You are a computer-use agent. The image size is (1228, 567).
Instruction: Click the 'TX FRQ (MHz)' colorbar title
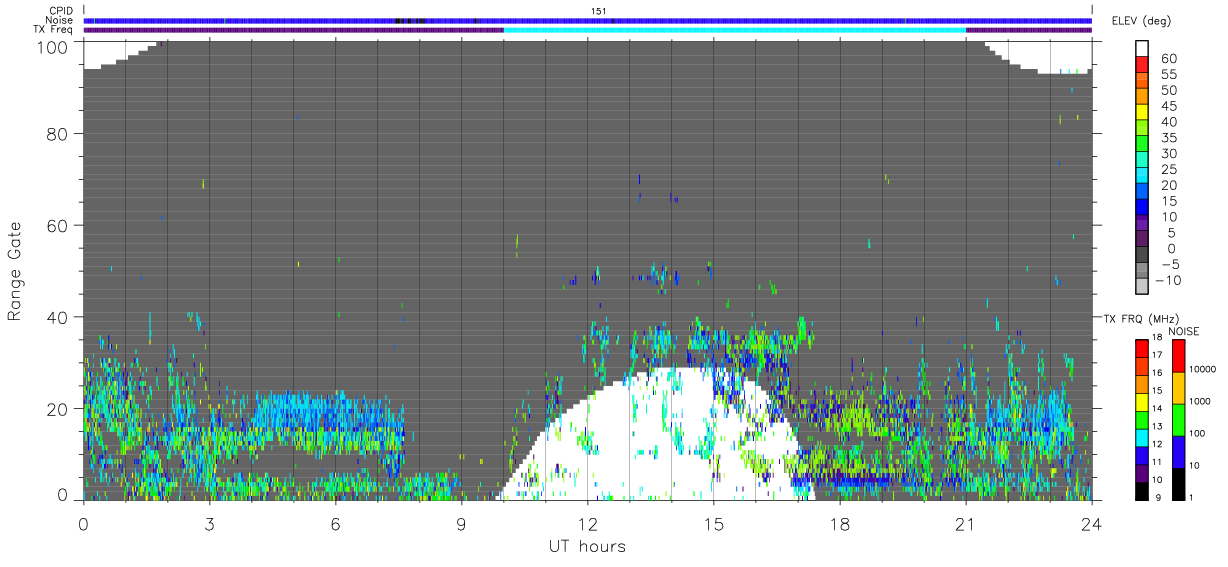pos(1141,318)
